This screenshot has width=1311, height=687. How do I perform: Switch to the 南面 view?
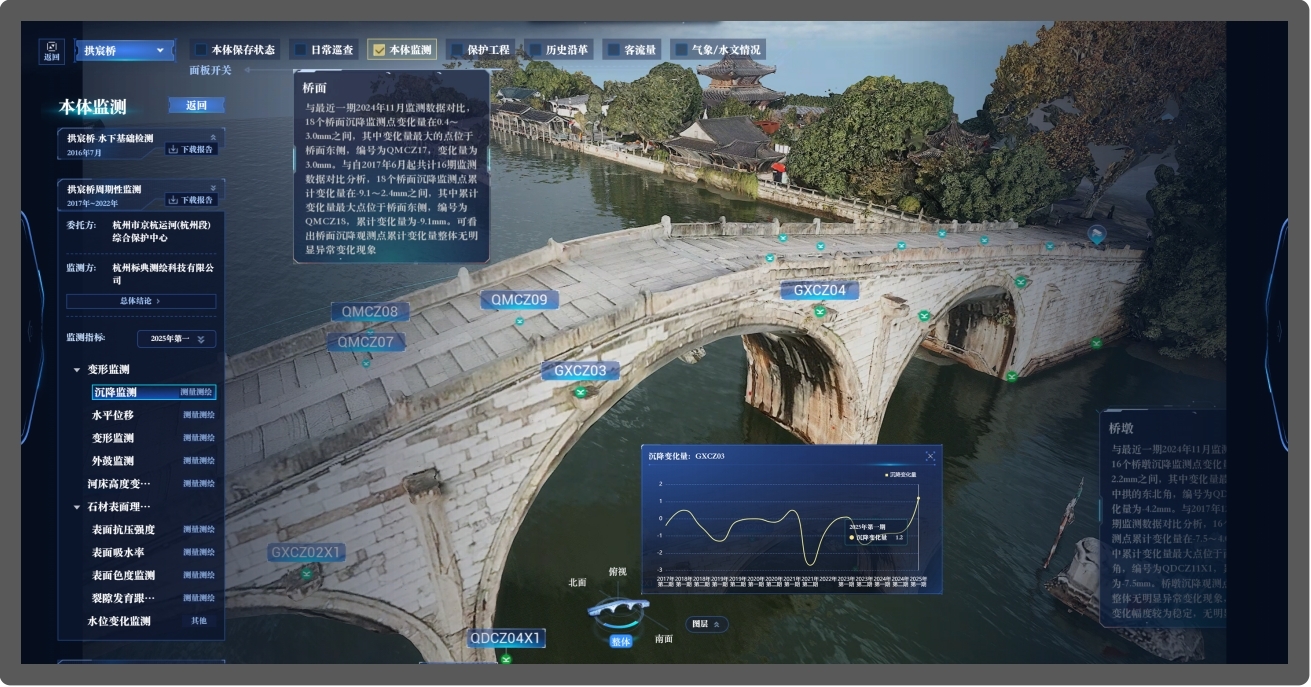(664, 639)
